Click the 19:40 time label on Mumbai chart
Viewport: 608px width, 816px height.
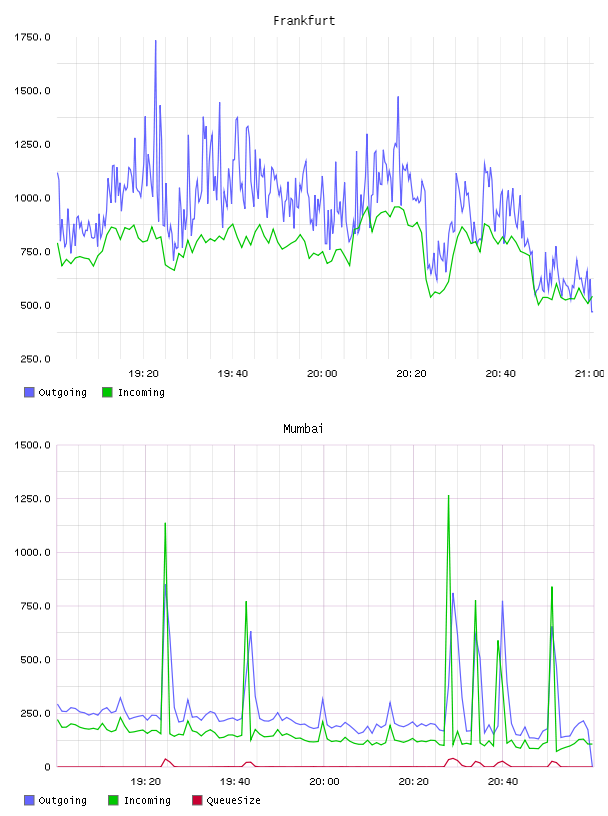click(x=235, y=781)
